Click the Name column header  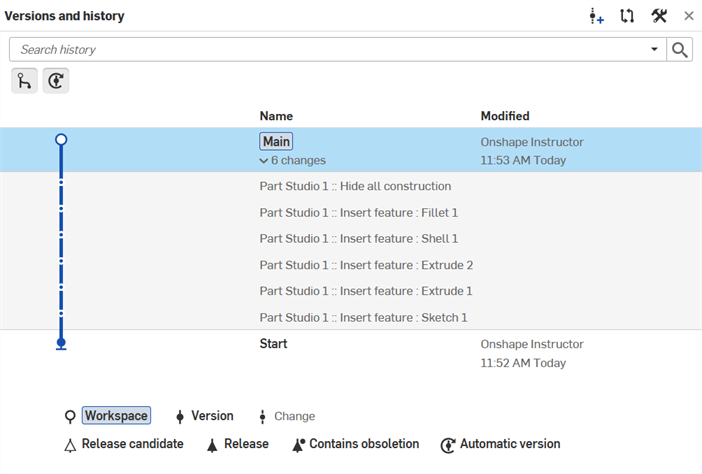click(276, 116)
